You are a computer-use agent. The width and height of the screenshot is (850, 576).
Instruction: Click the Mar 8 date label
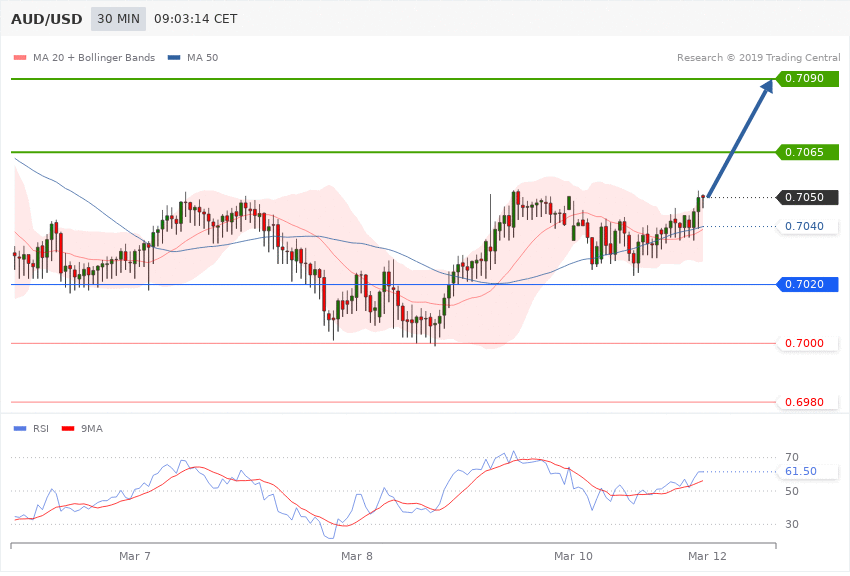[357, 556]
